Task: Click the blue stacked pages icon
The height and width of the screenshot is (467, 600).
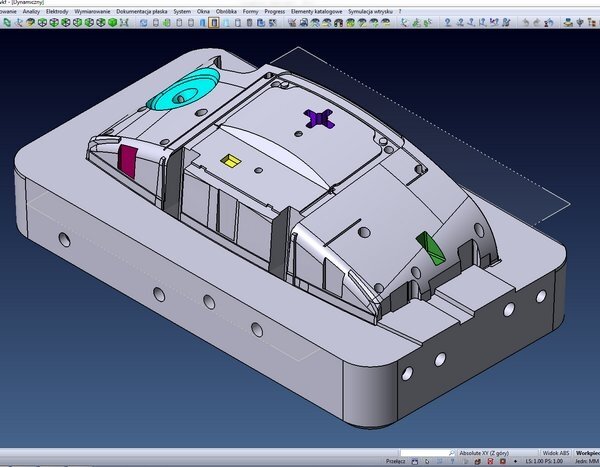Action: (x=261, y=23)
